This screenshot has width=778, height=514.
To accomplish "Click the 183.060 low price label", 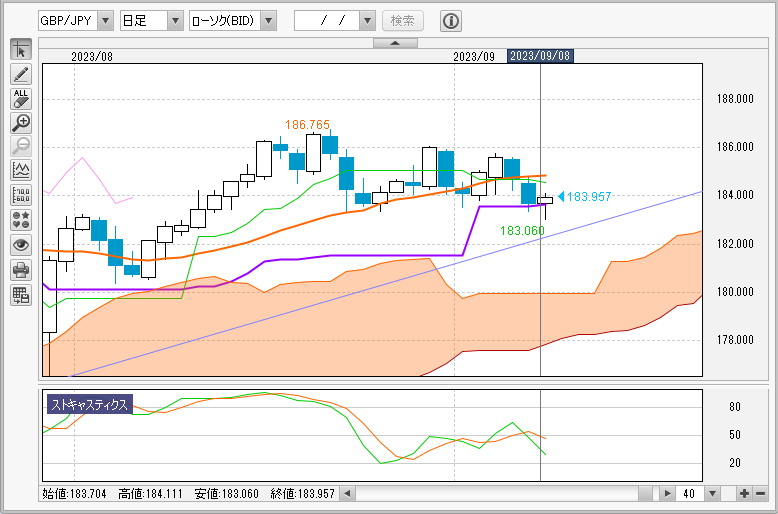I will pos(522,231).
